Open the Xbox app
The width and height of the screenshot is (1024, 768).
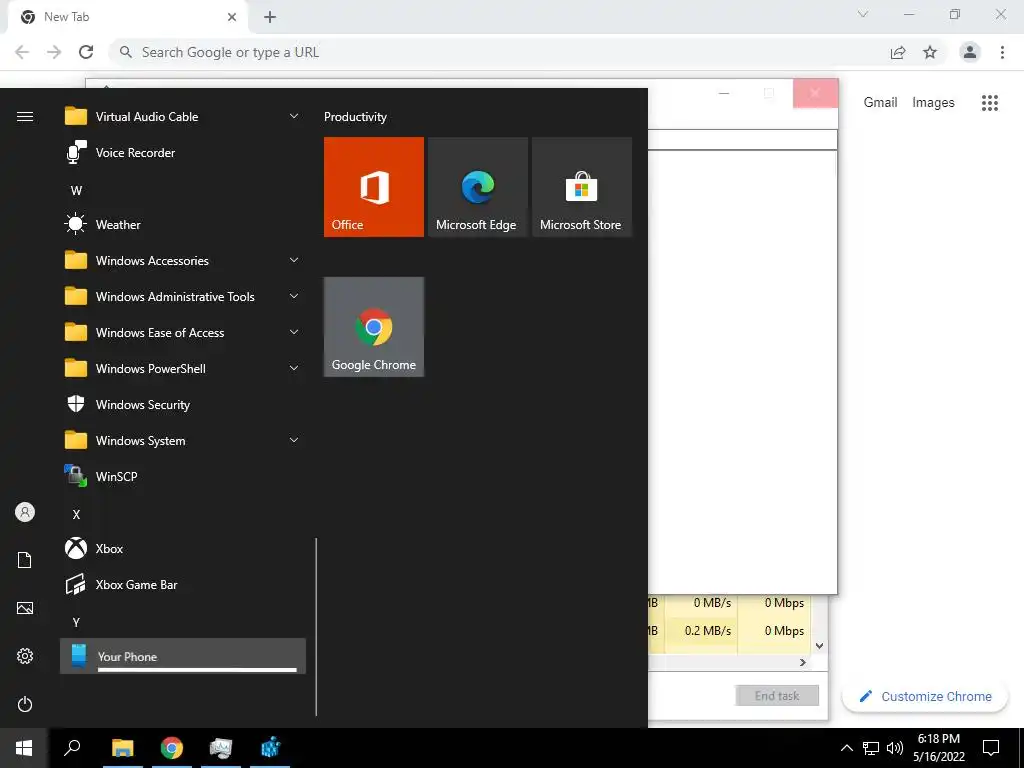point(183,549)
